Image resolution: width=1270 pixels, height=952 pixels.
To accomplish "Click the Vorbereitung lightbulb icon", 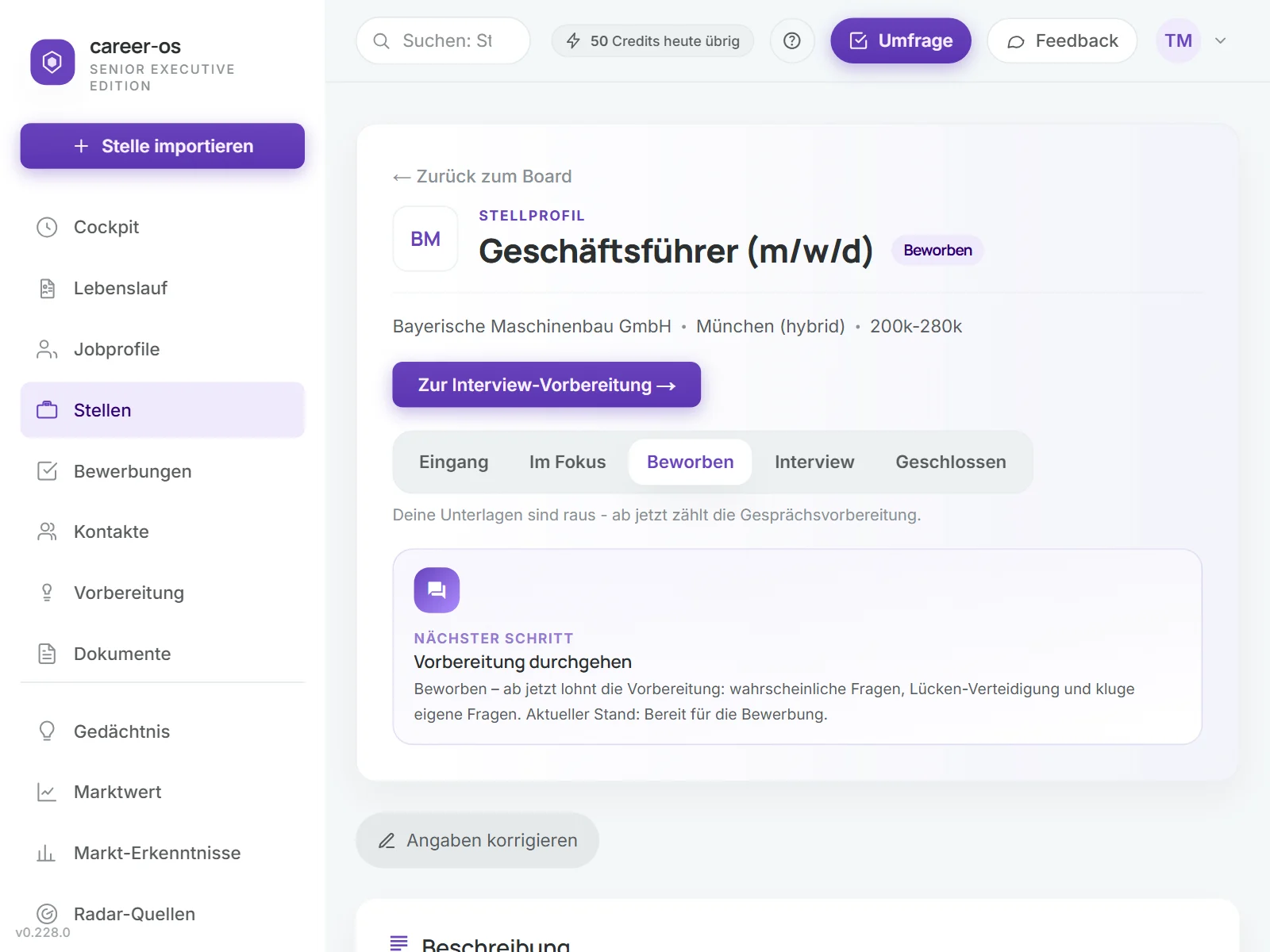I will 47,593.
